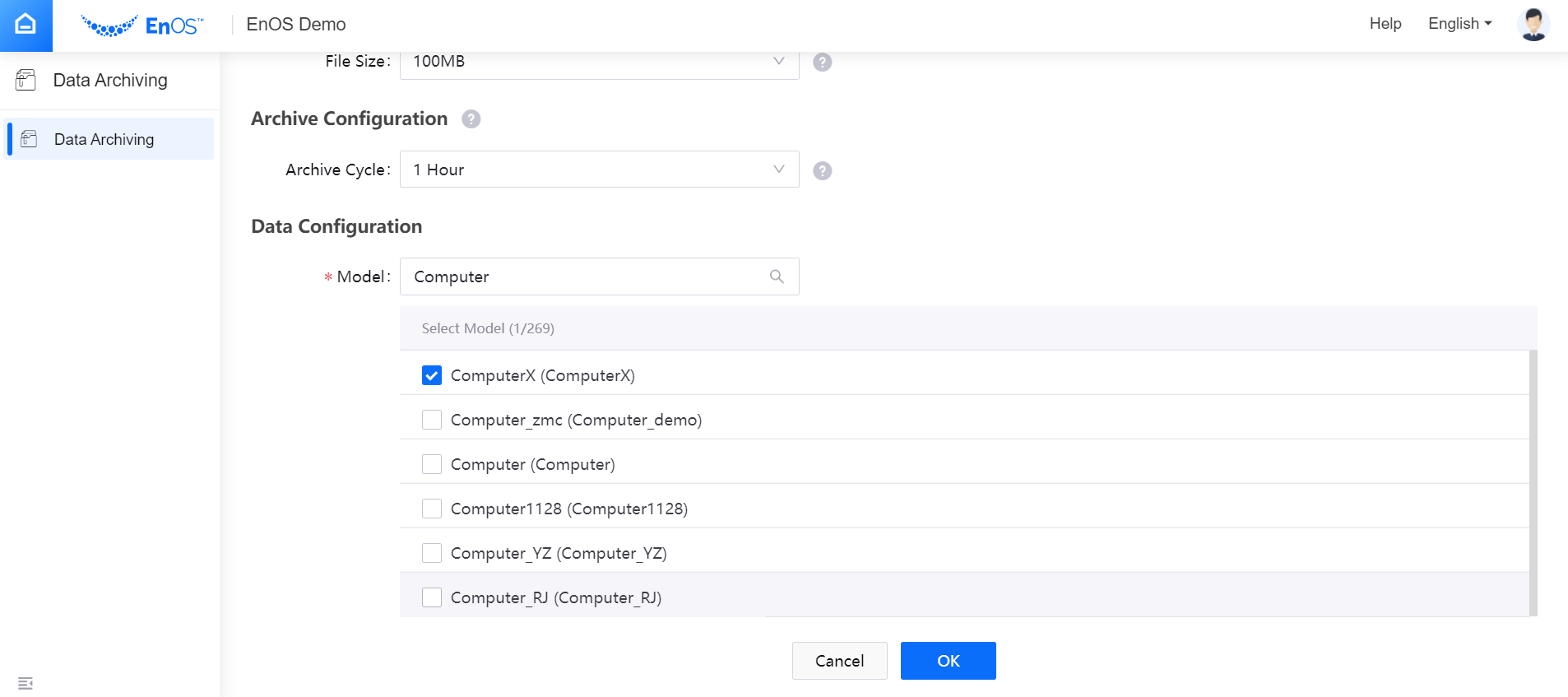Click the EnOS logo
The width and height of the screenshot is (1568, 697).
pyautogui.click(x=142, y=26)
